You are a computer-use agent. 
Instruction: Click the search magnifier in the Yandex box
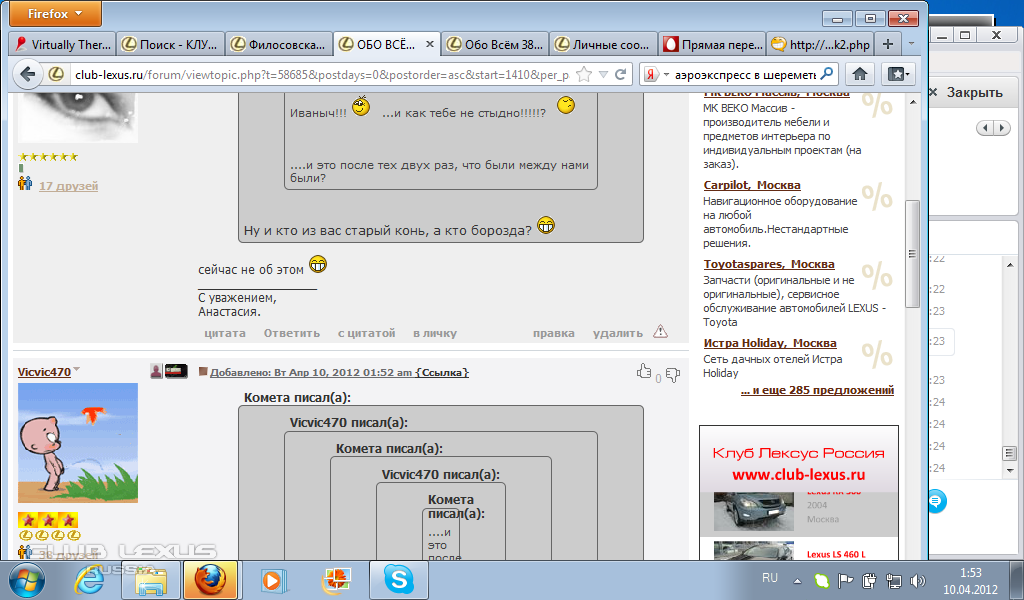click(x=826, y=74)
